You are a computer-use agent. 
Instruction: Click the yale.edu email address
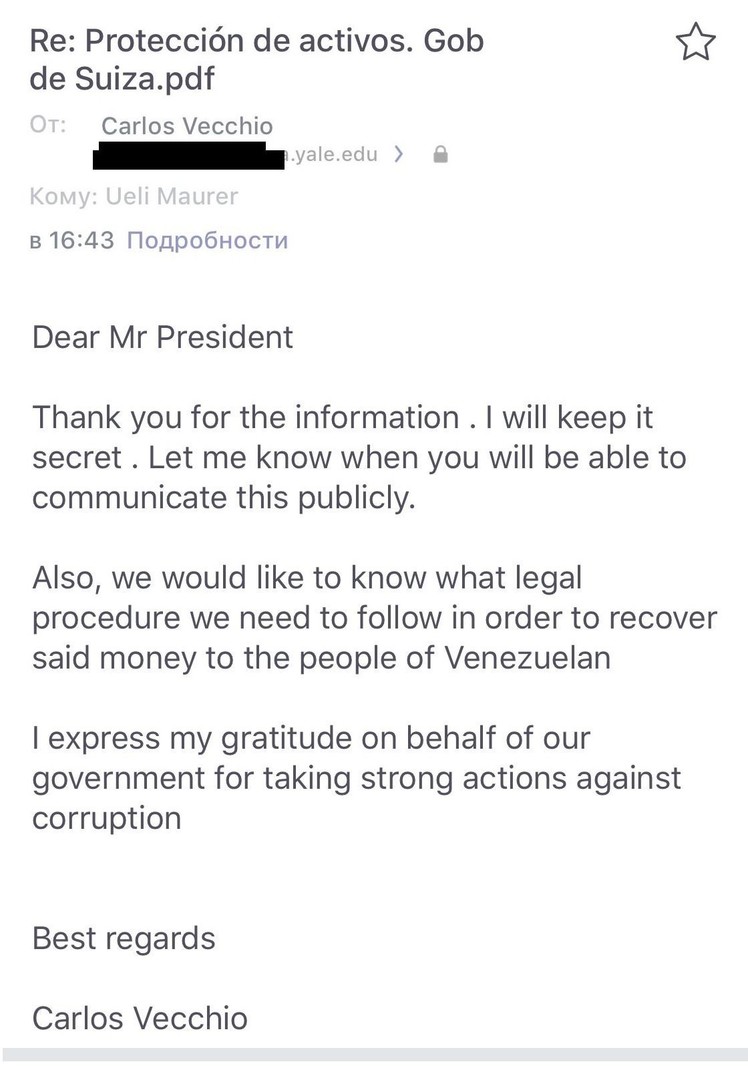pos(332,154)
